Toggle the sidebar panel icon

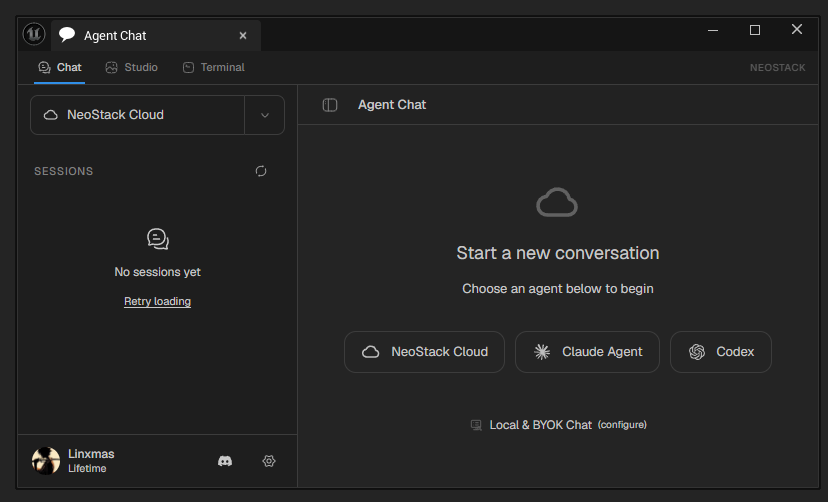point(330,105)
